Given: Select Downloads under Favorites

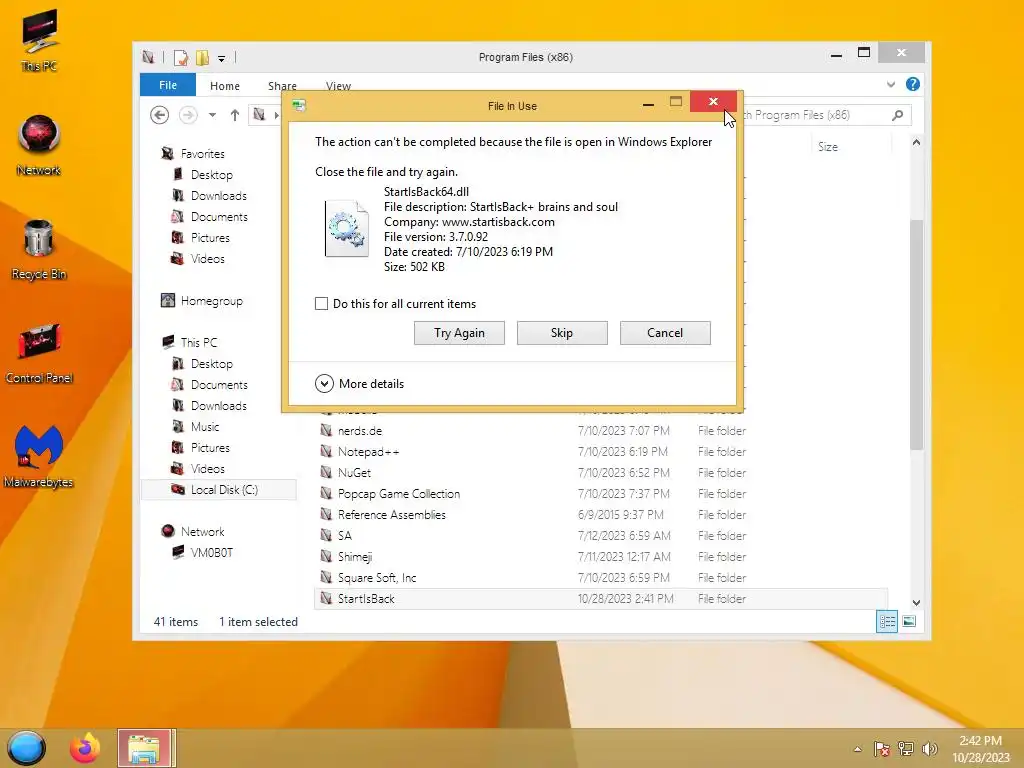Looking at the screenshot, I should click(x=219, y=195).
